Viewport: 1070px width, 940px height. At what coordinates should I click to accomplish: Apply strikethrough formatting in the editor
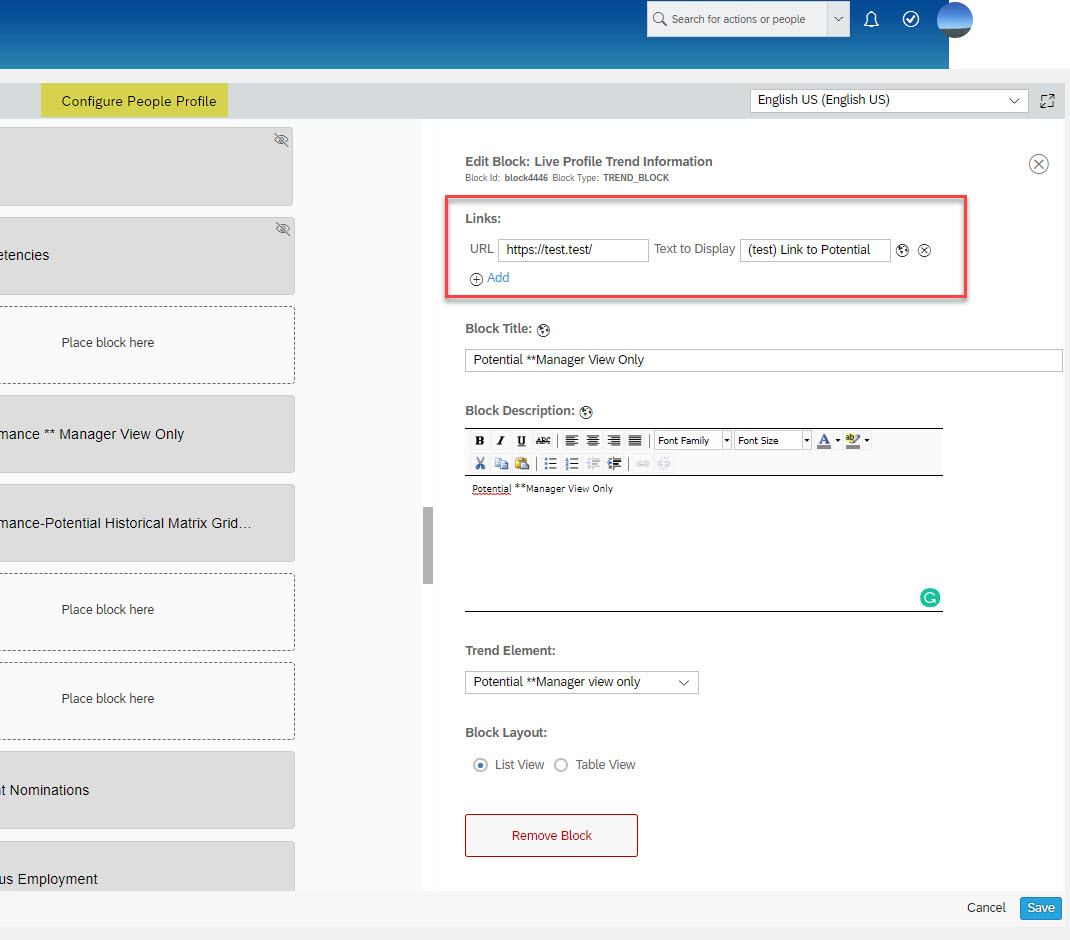(543, 441)
